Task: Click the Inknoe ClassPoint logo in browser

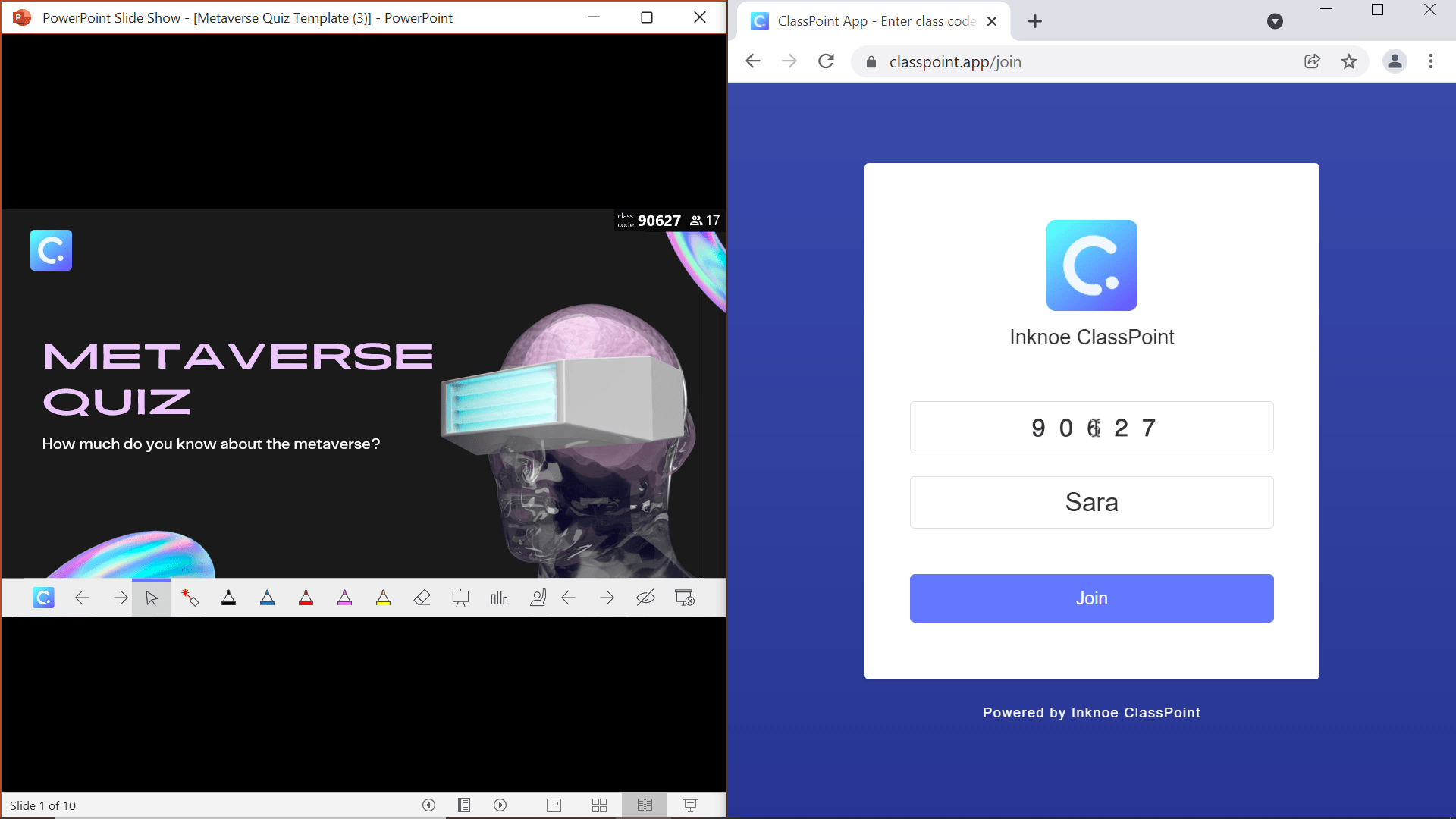Action: 1092,265
